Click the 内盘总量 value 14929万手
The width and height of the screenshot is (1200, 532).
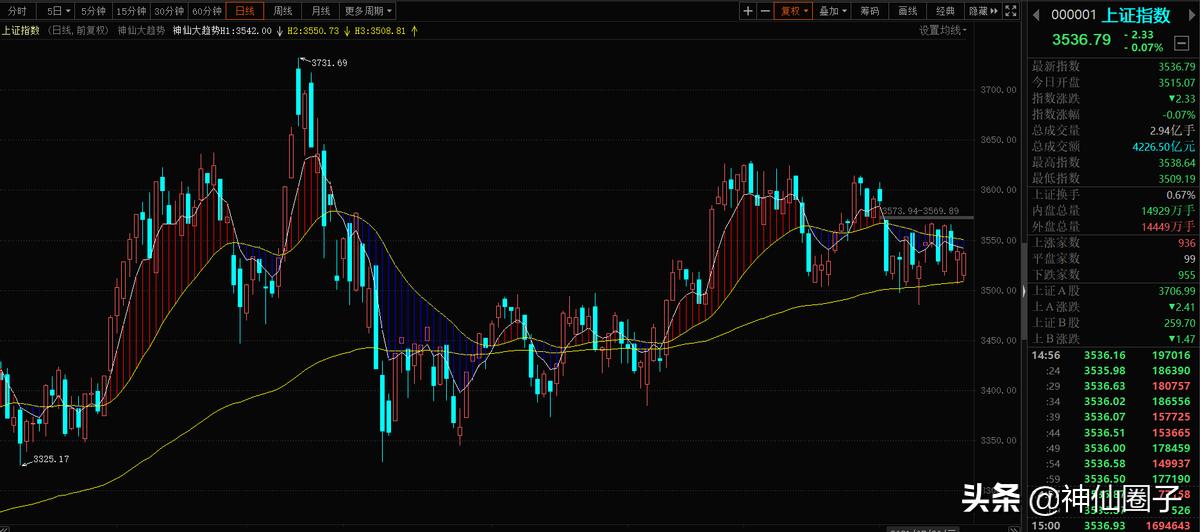1167,210
